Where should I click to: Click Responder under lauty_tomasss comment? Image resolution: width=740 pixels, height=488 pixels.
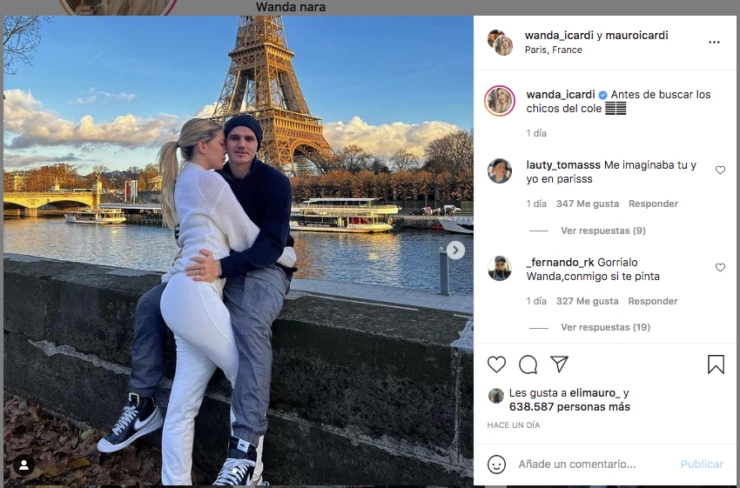coord(653,204)
